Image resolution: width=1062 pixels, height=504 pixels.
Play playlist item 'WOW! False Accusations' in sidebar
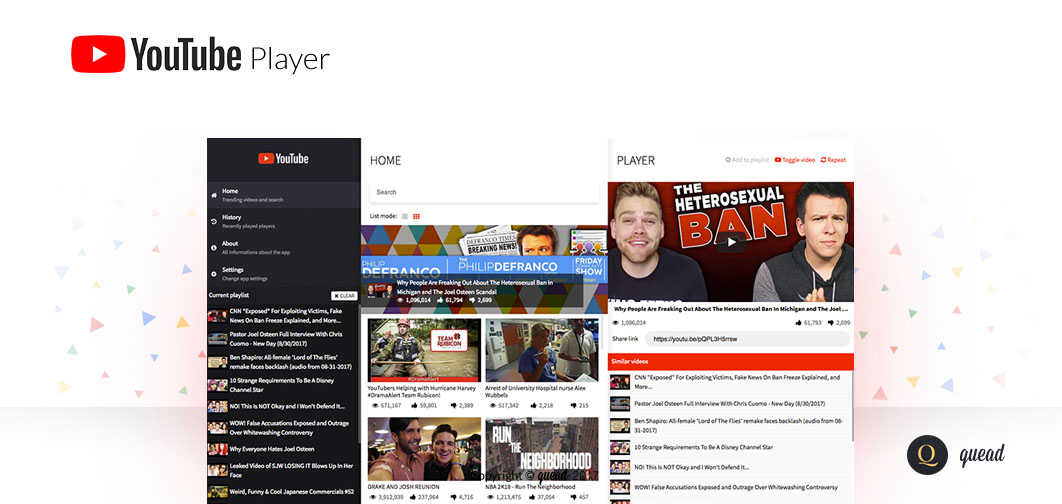tap(282, 427)
